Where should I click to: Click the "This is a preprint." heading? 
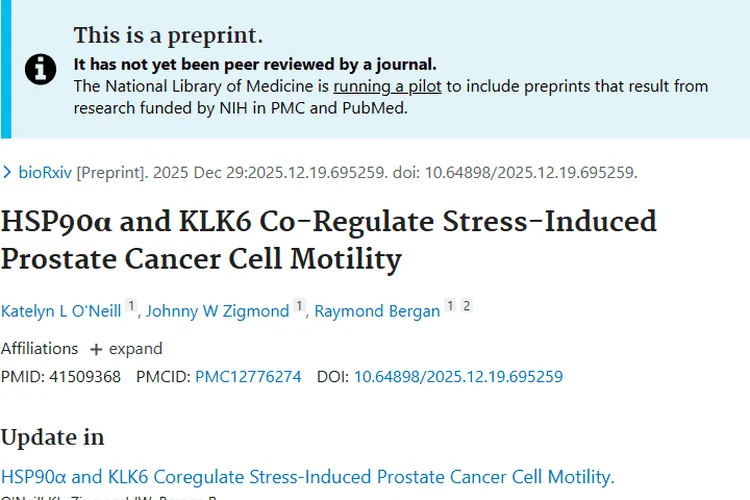click(168, 36)
